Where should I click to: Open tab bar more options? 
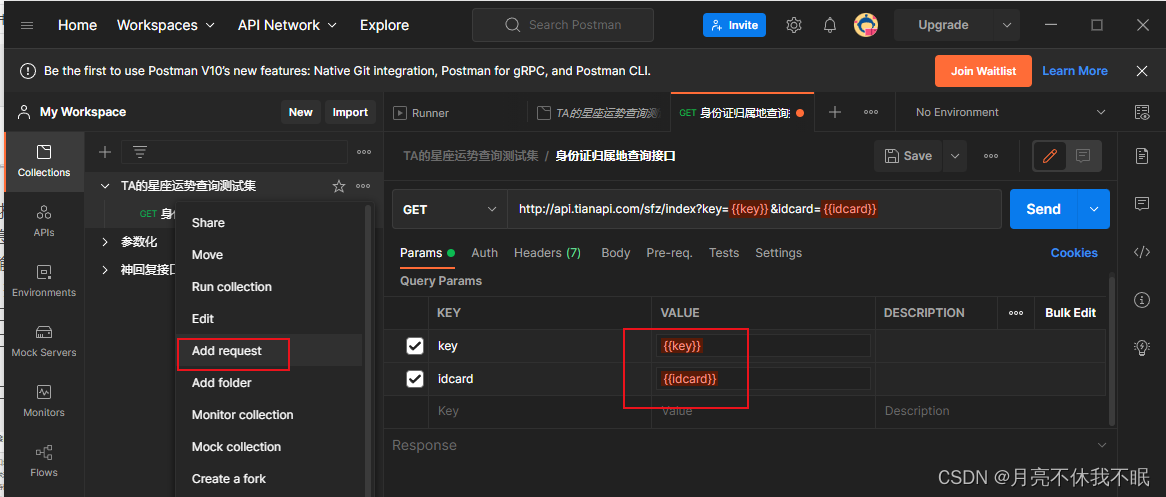tap(871, 112)
